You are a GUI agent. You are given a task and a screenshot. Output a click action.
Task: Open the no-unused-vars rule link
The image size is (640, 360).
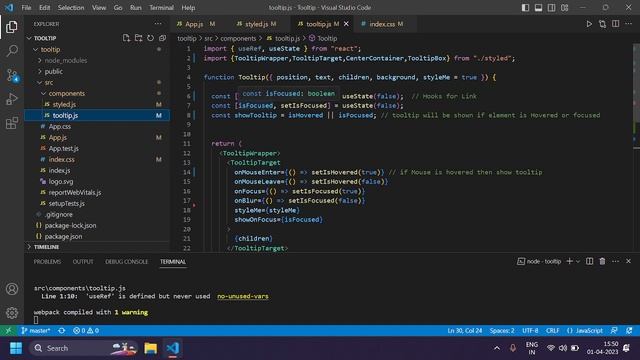pyautogui.click(x=243, y=296)
